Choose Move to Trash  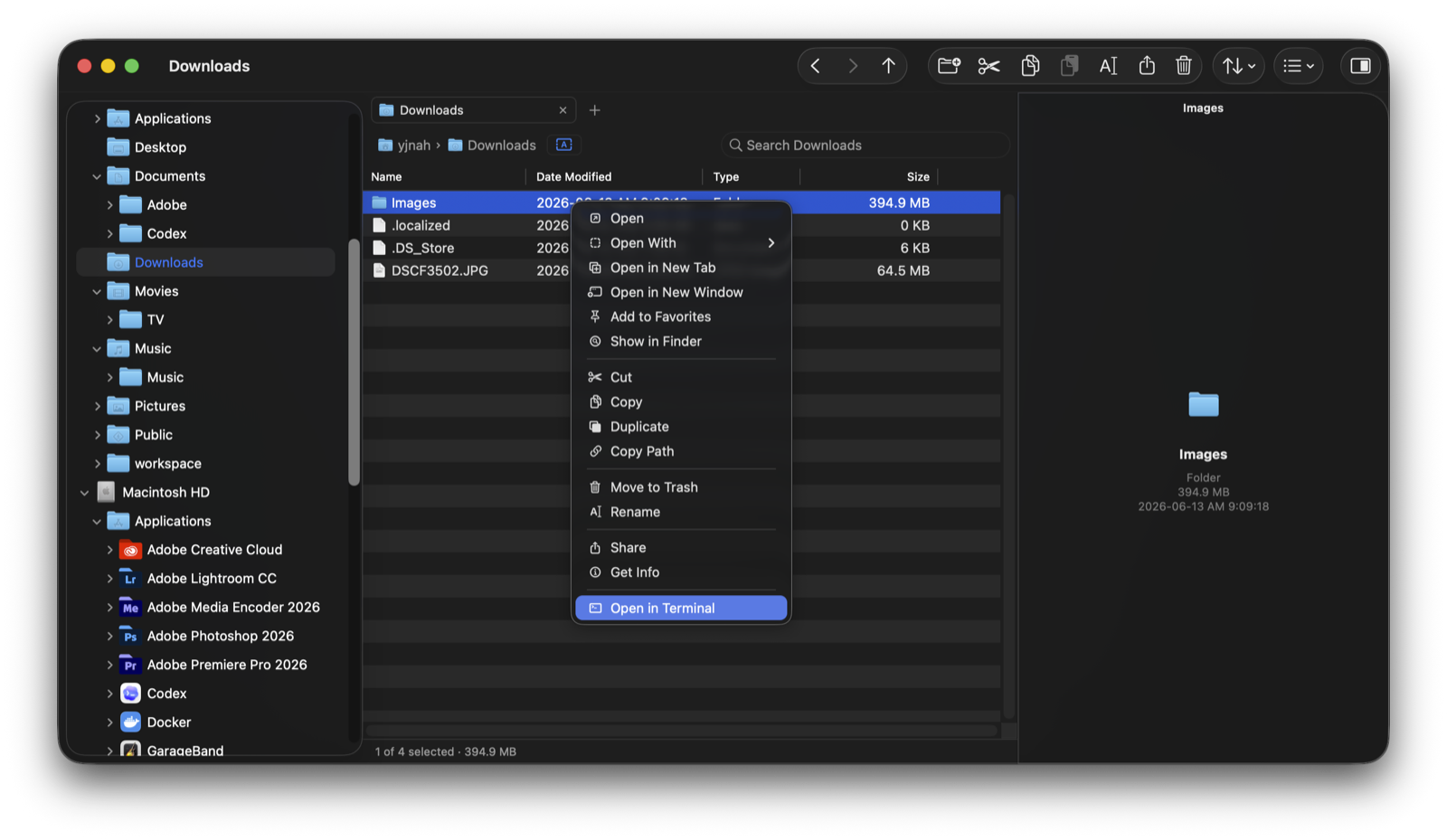coord(681,487)
